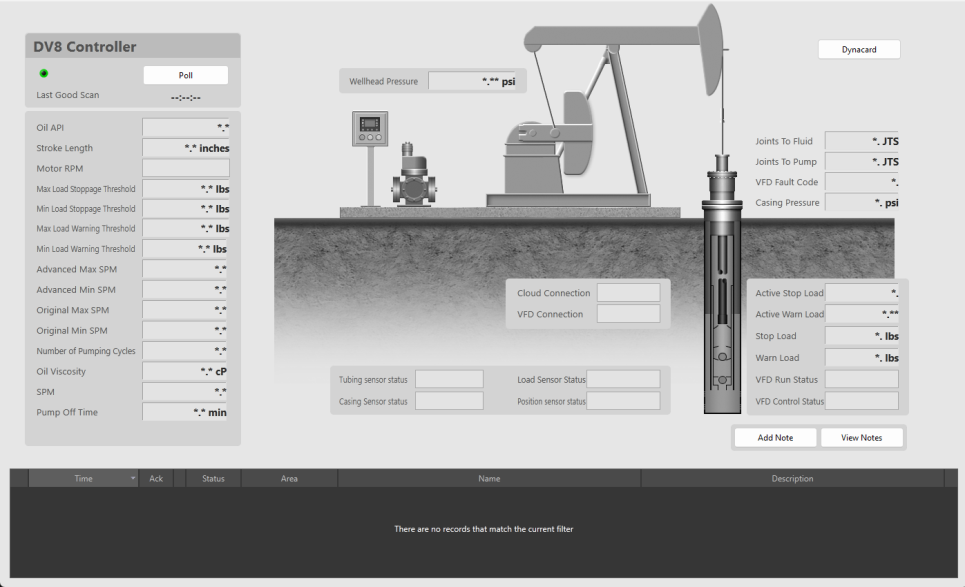Click the wellhead control valve graphic
Image resolution: width=965 pixels, height=587 pixels.
(415, 180)
